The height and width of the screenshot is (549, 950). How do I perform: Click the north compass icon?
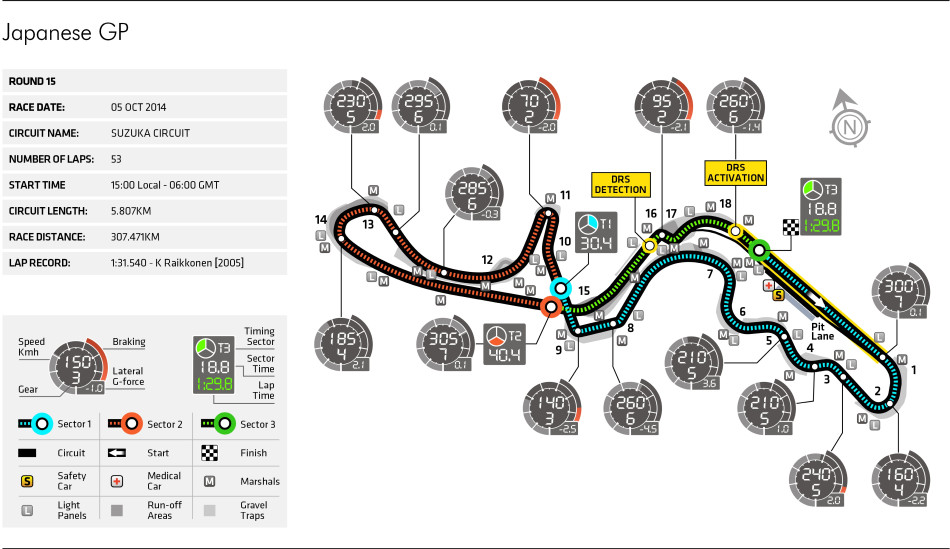point(848,120)
